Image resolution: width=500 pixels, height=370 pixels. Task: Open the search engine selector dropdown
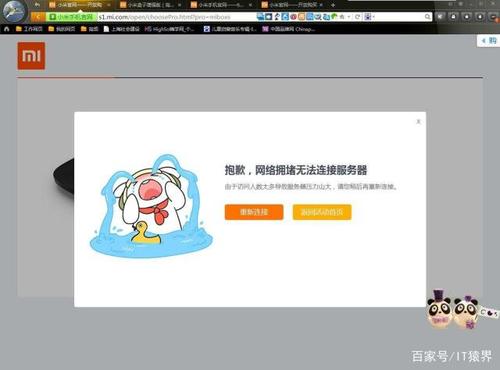369,17
